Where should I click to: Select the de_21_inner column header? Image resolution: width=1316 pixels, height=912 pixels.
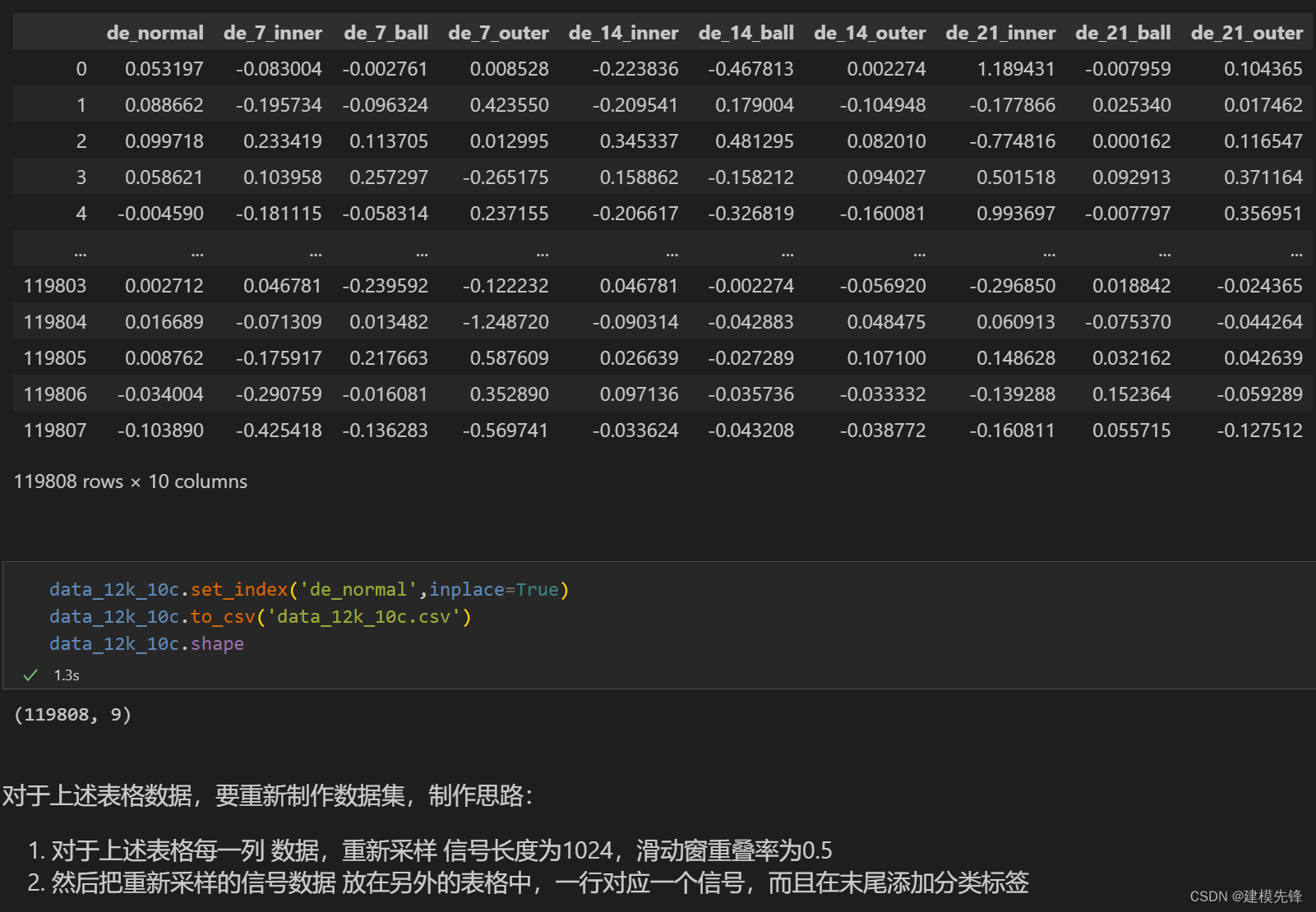[x=1000, y=32]
